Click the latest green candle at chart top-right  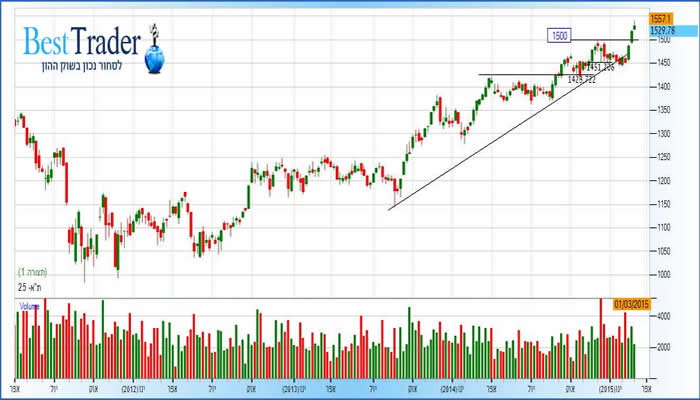(x=634, y=24)
